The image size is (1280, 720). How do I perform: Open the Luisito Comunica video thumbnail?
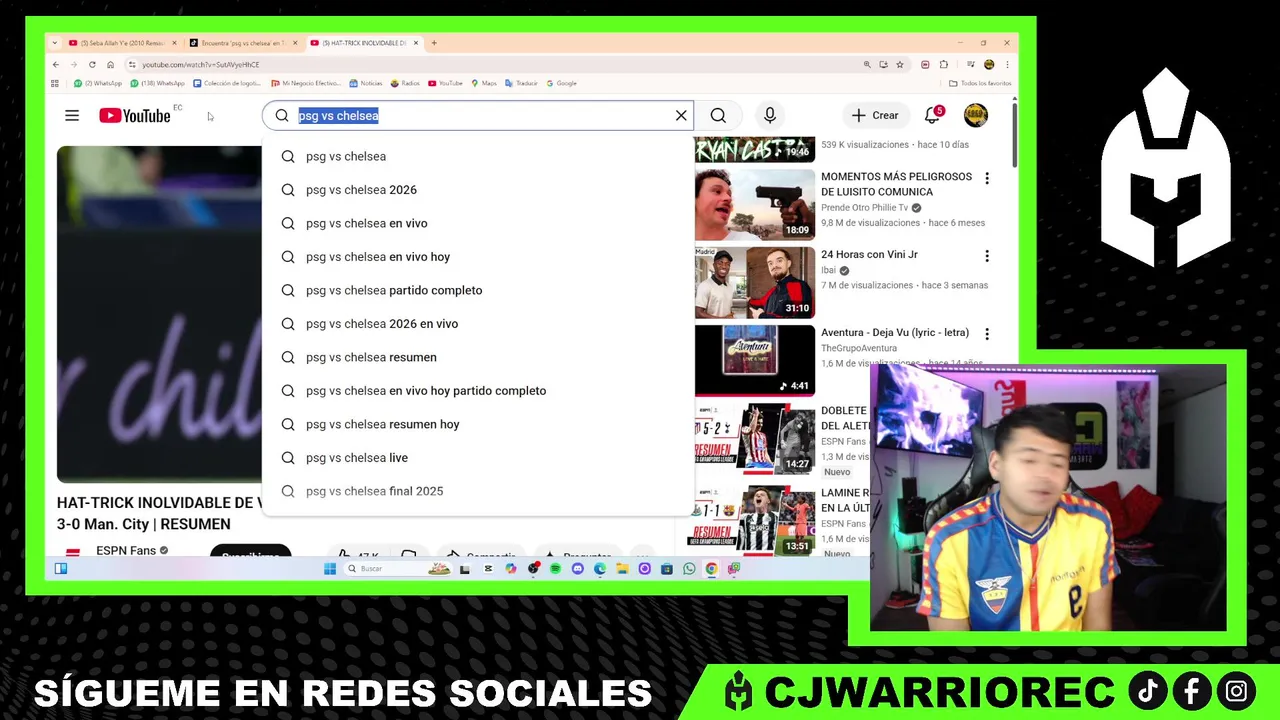coord(755,205)
